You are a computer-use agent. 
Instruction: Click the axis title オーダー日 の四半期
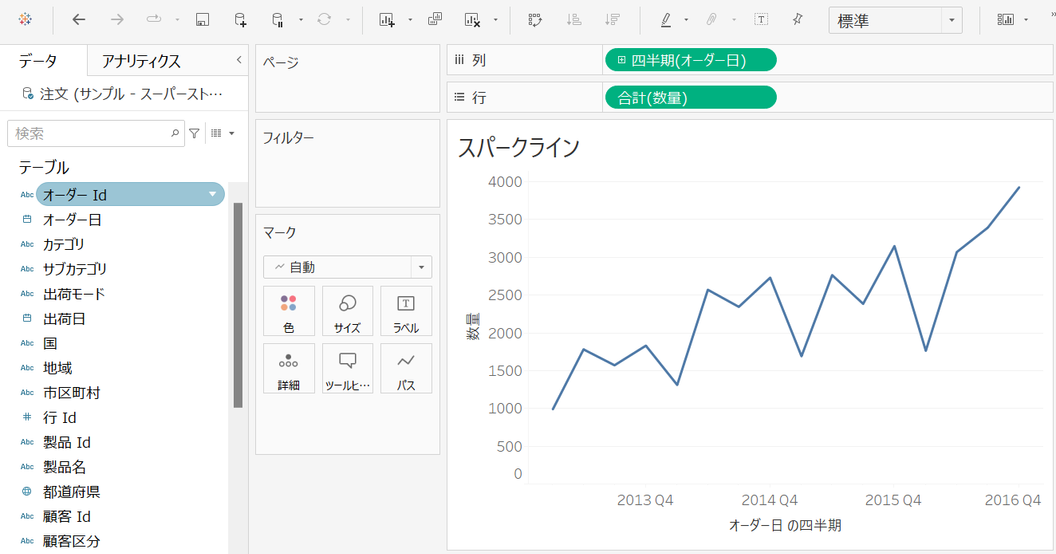pyautogui.click(x=785, y=525)
